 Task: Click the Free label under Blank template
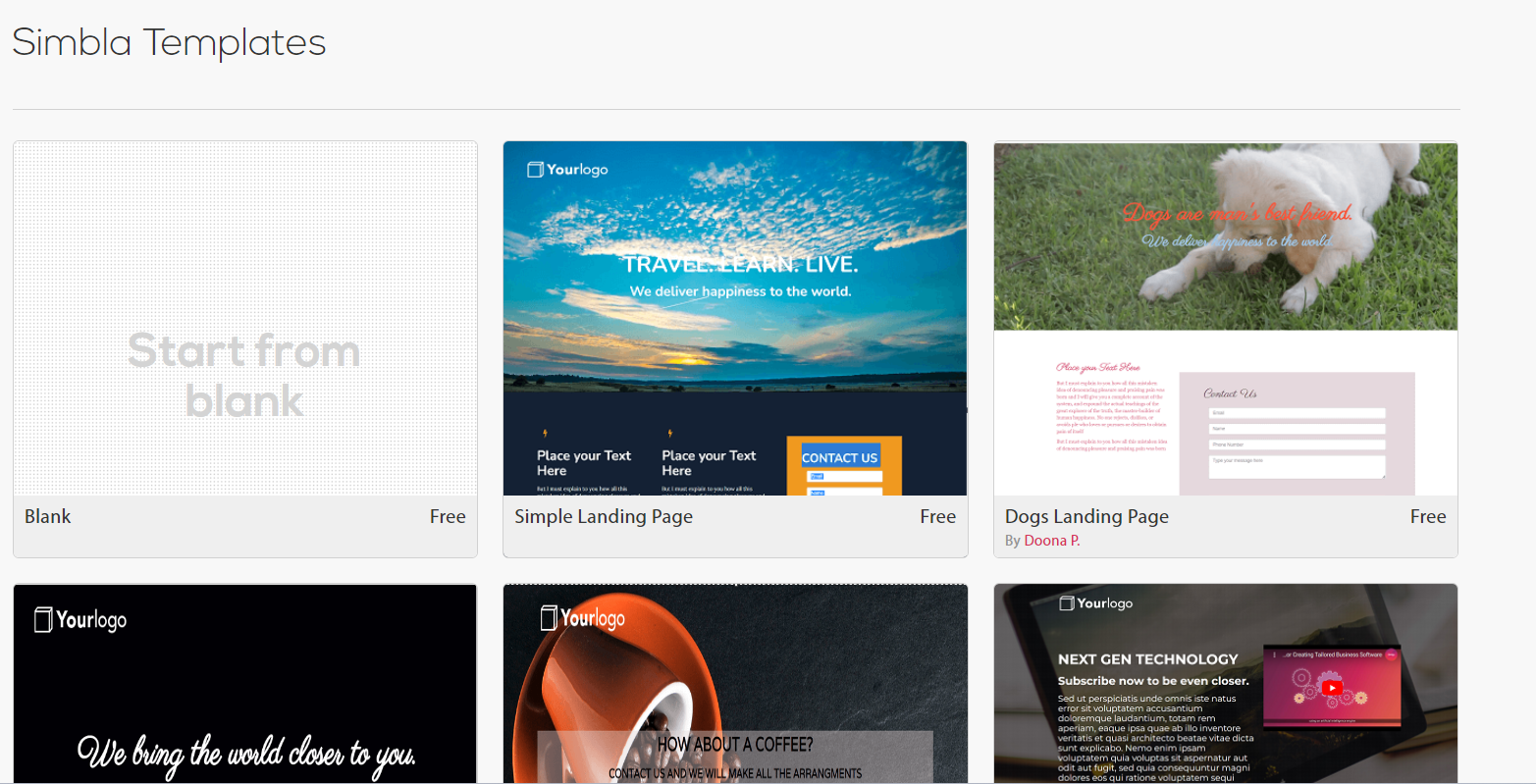tap(448, 517)
